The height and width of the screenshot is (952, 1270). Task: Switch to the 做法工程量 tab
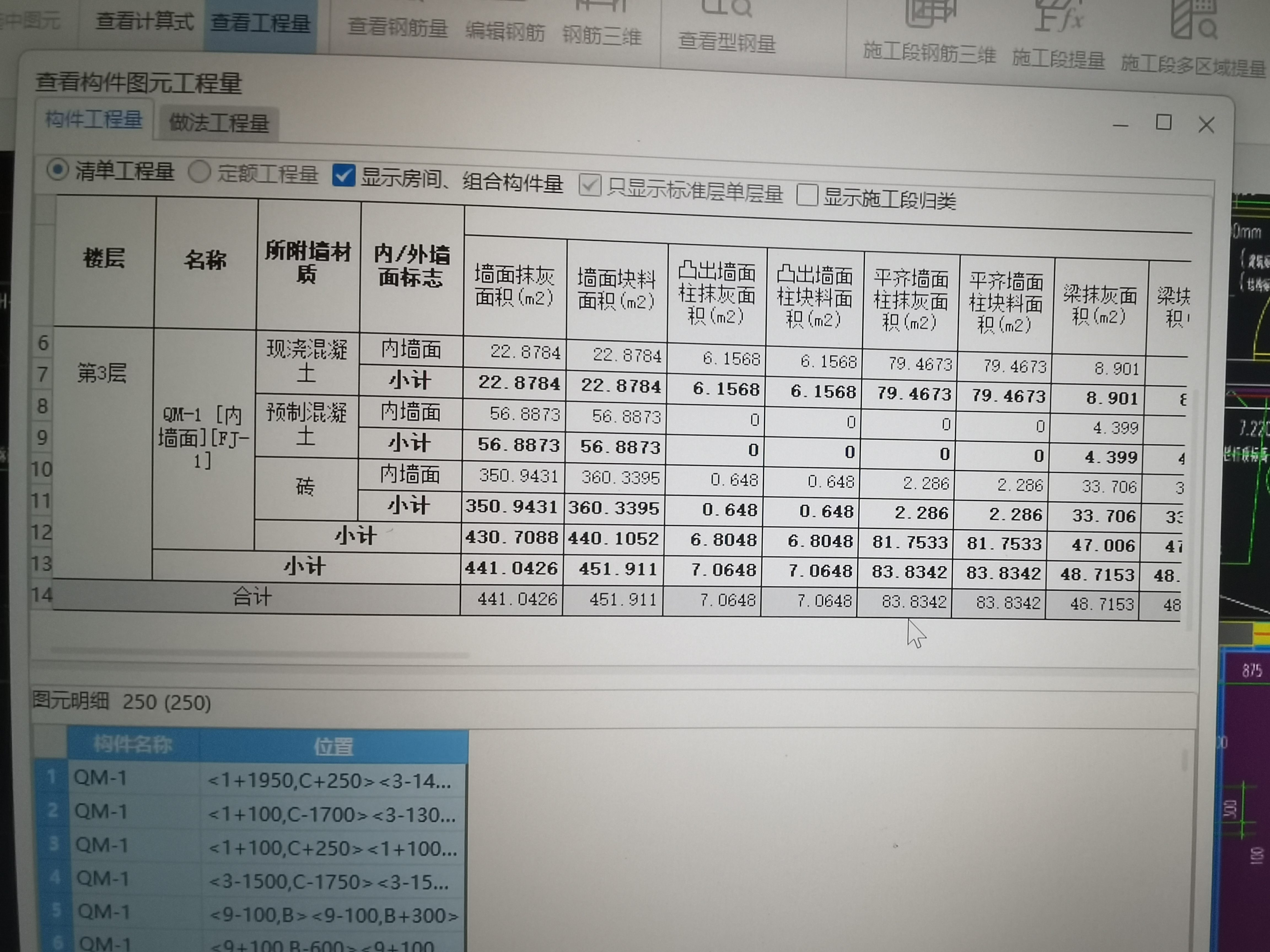pos(219,123)
